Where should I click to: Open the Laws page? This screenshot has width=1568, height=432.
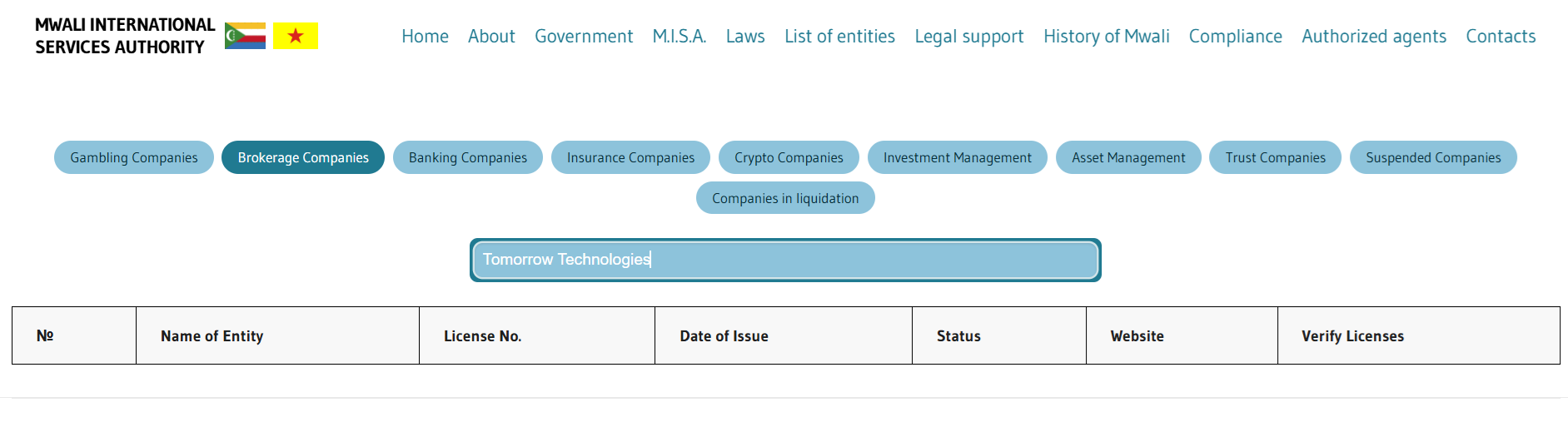pos(745,37)
